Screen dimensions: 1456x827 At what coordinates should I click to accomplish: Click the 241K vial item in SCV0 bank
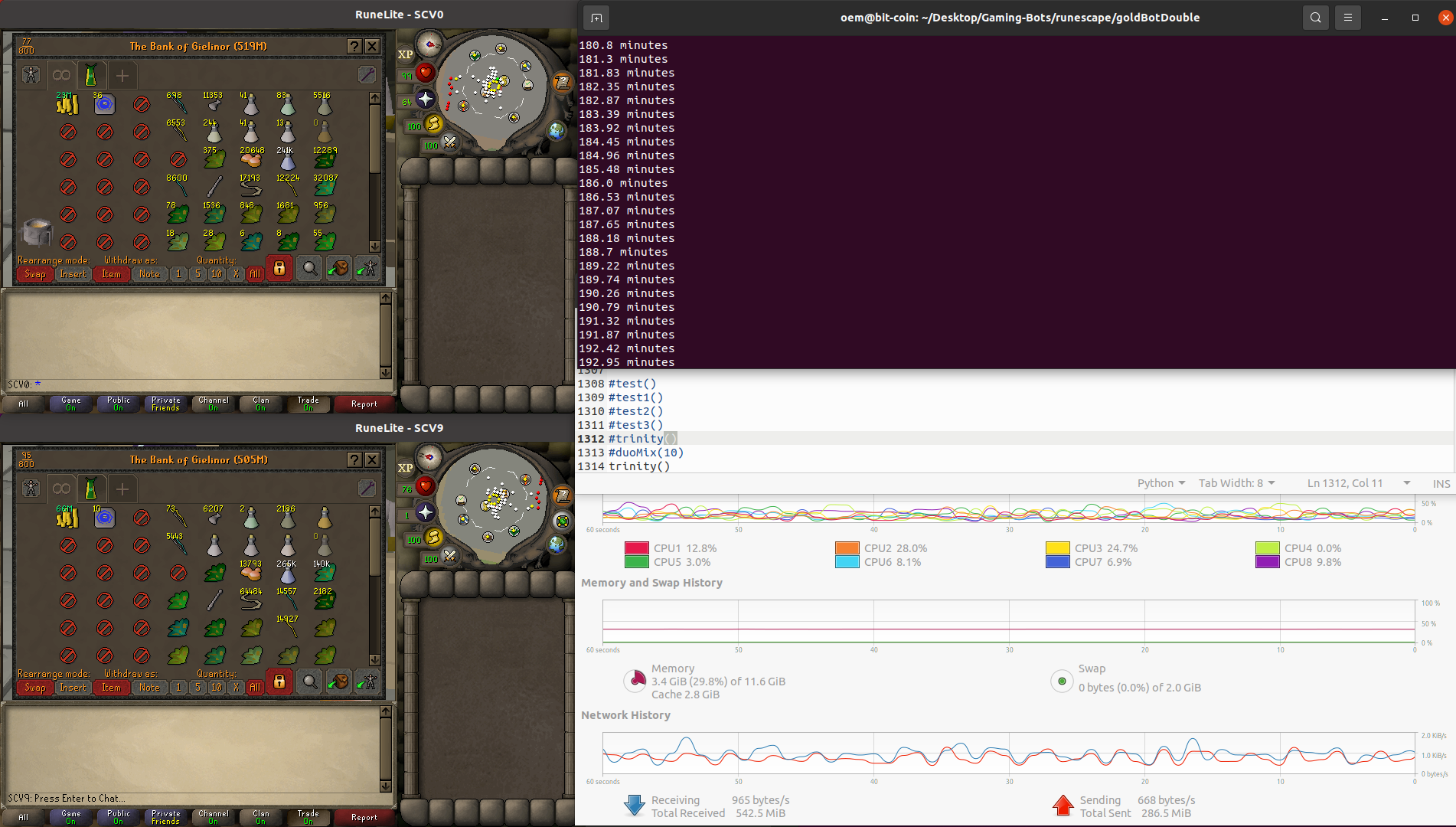(287, 159)
